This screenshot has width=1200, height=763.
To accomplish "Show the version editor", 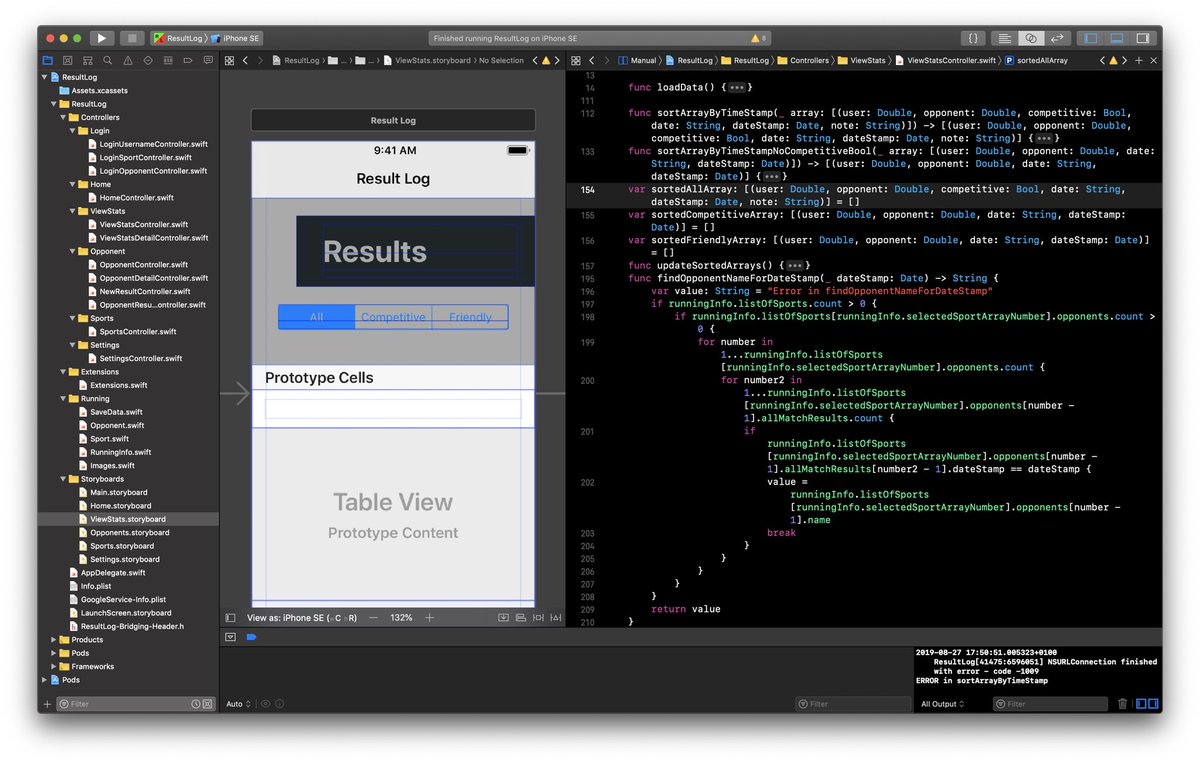I will point(1056,38).
